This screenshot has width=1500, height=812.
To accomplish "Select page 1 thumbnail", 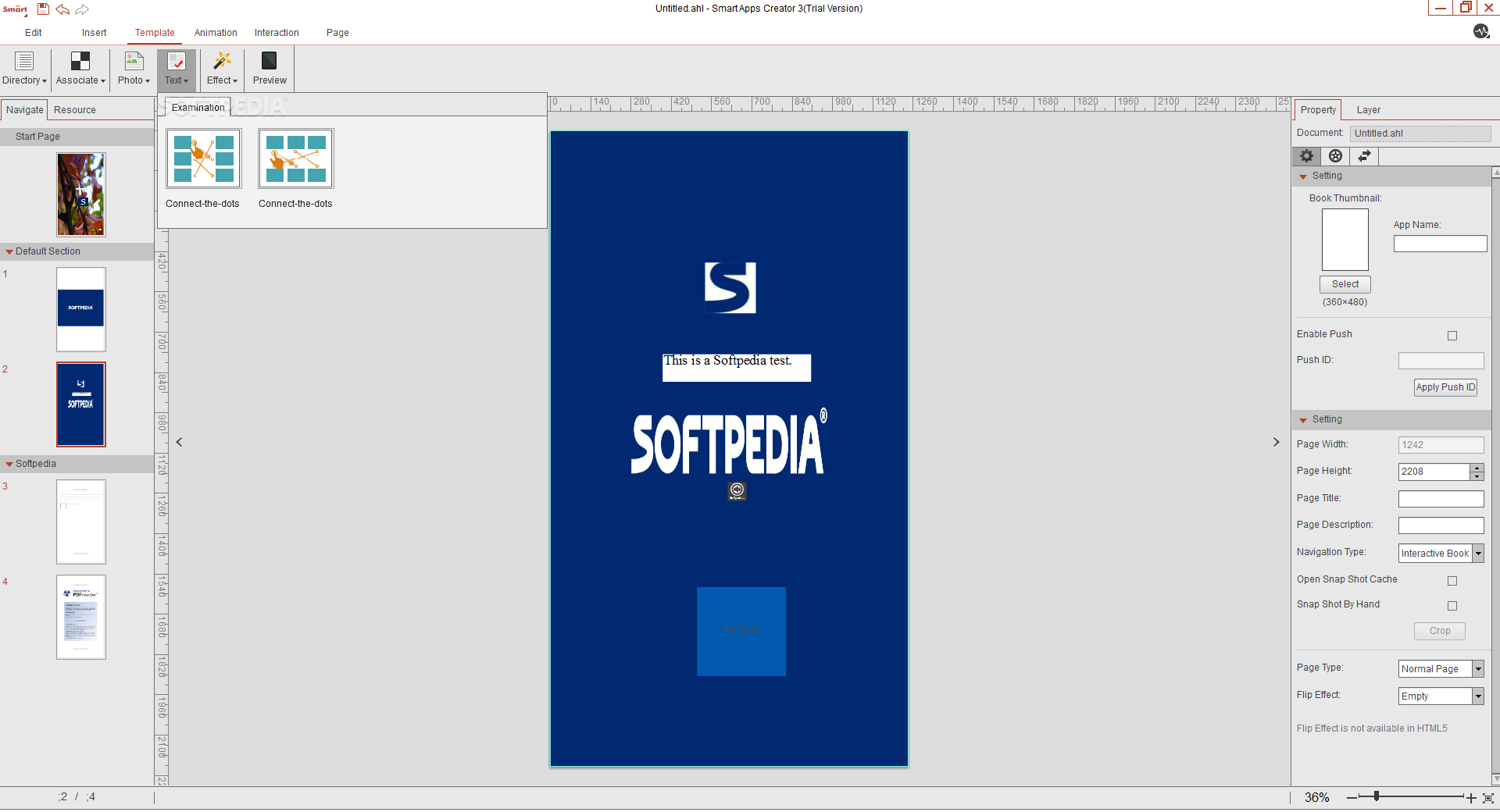I will pyautogui.click(x=81, y=309).
